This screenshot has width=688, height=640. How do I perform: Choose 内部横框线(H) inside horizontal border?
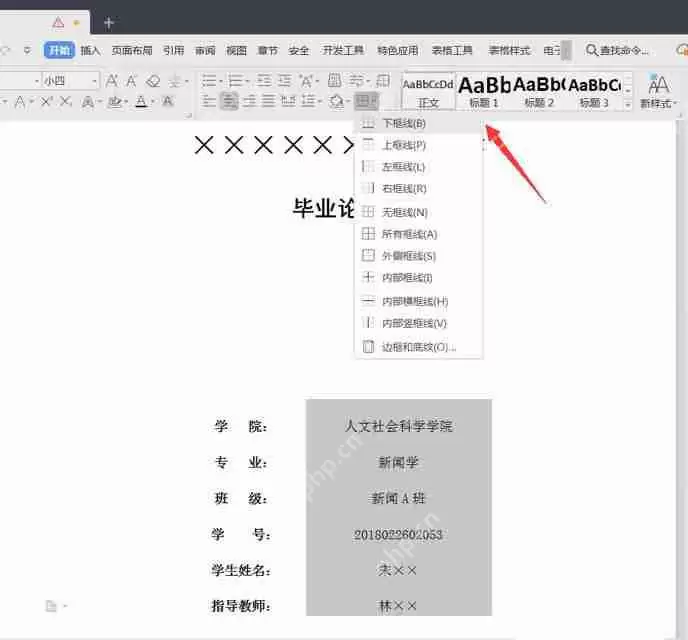pos(419,301)
